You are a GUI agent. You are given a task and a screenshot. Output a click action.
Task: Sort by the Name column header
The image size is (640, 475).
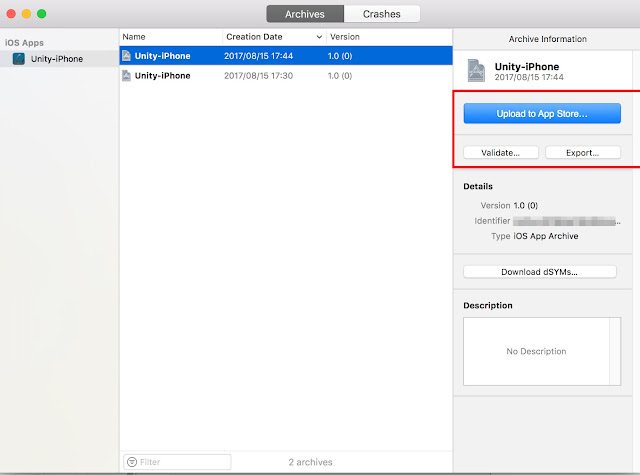point(171,37)
